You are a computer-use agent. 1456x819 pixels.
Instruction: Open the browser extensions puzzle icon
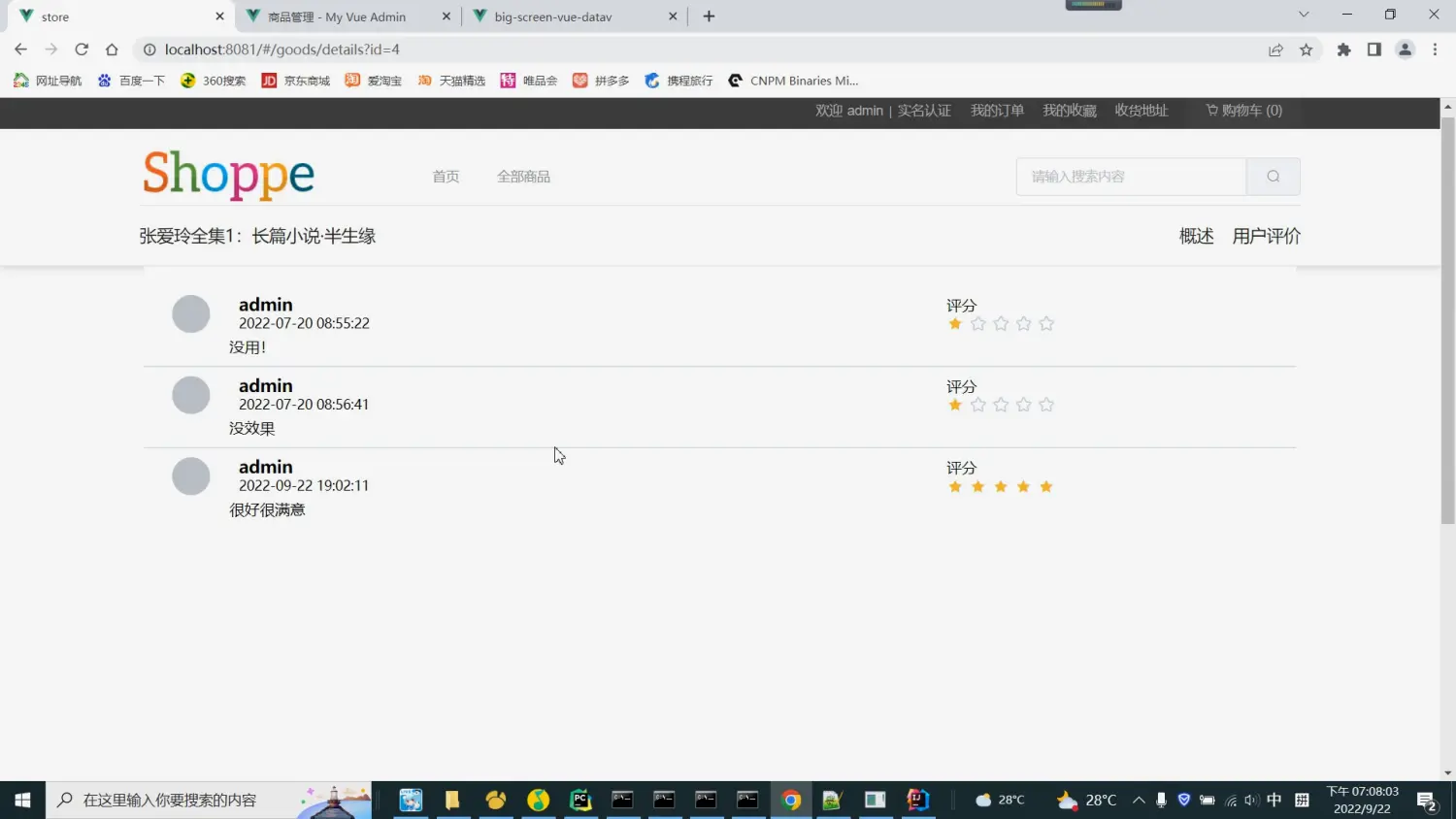(x=1343, y=49)
